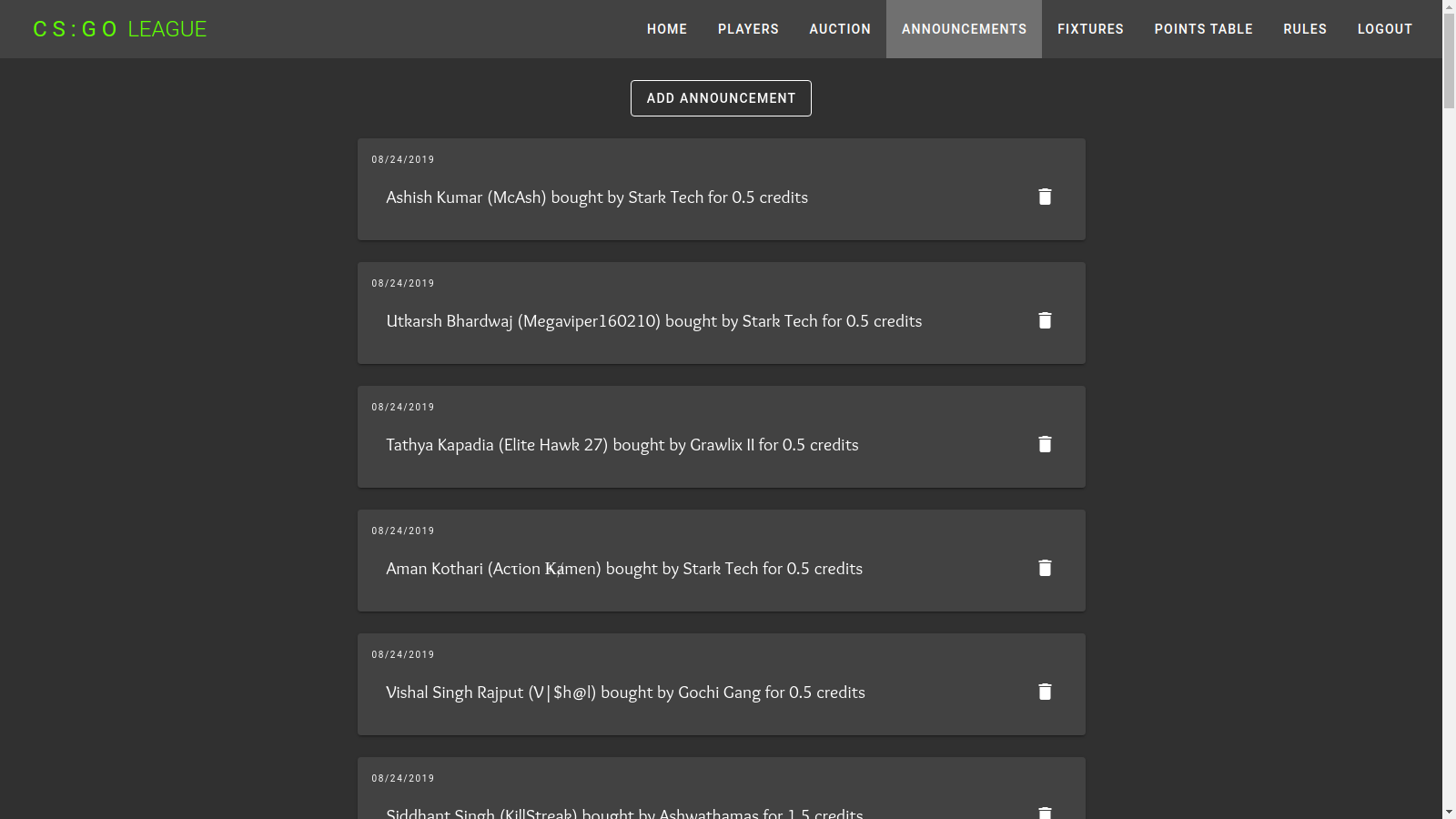Screen dimensions: 1456x819
Task: Click the vertical scrollbar thumb
Action: pos(1449,62)
